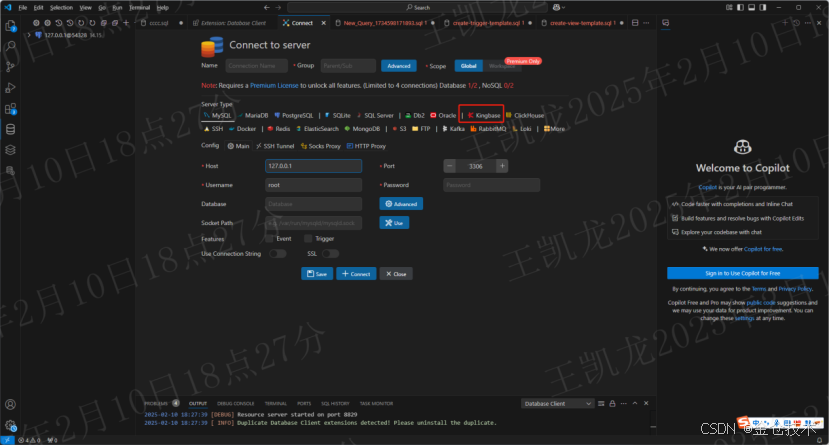Open the Search view in activity bar

(x=10, y=47)
